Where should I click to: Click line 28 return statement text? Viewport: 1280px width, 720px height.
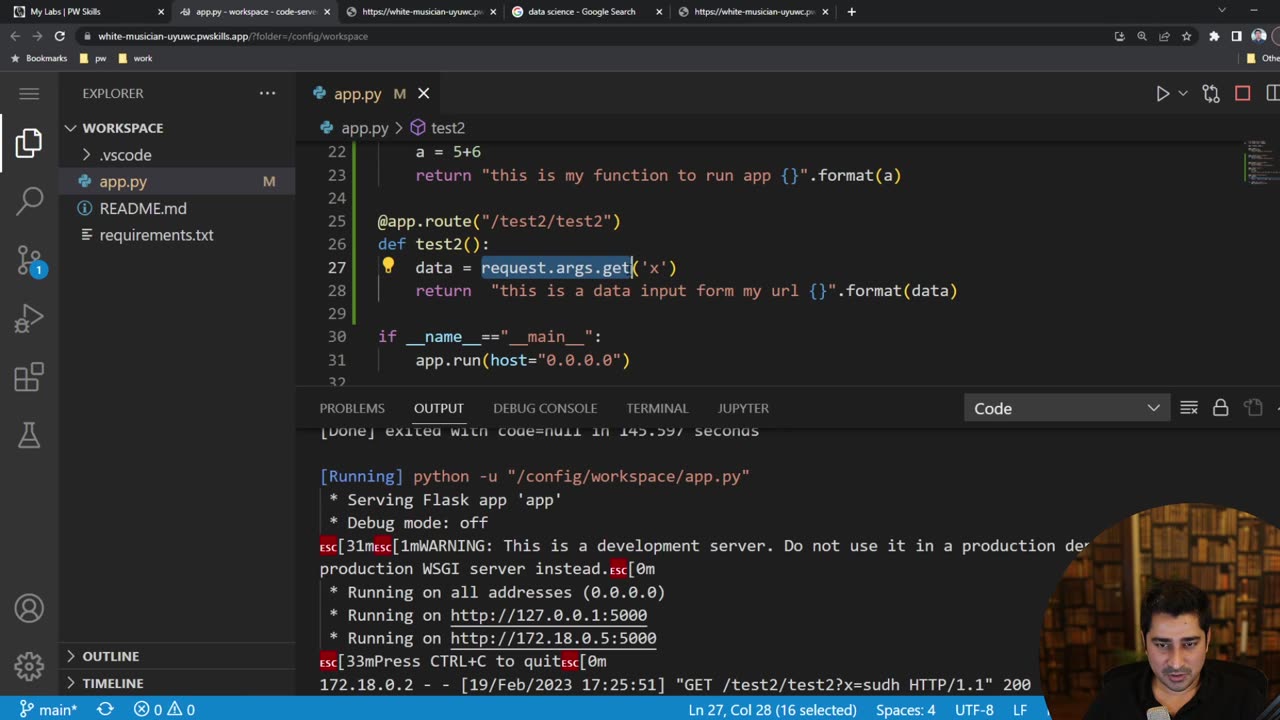[x=686, y=290]
